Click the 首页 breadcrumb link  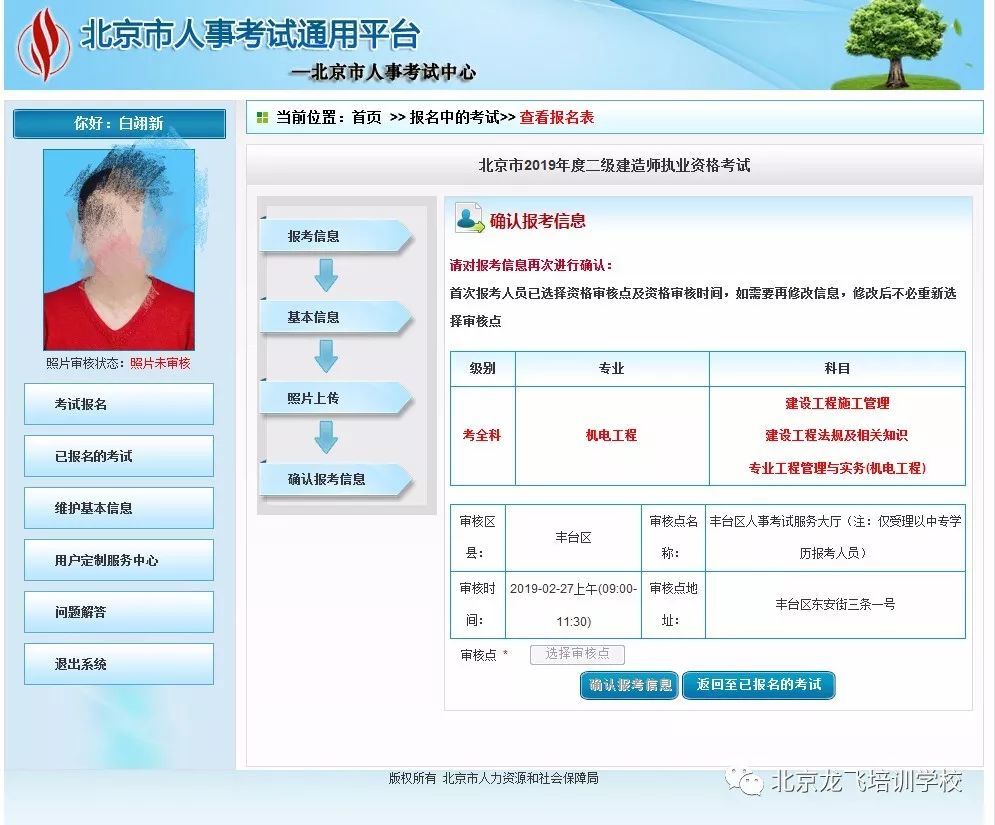367,117
